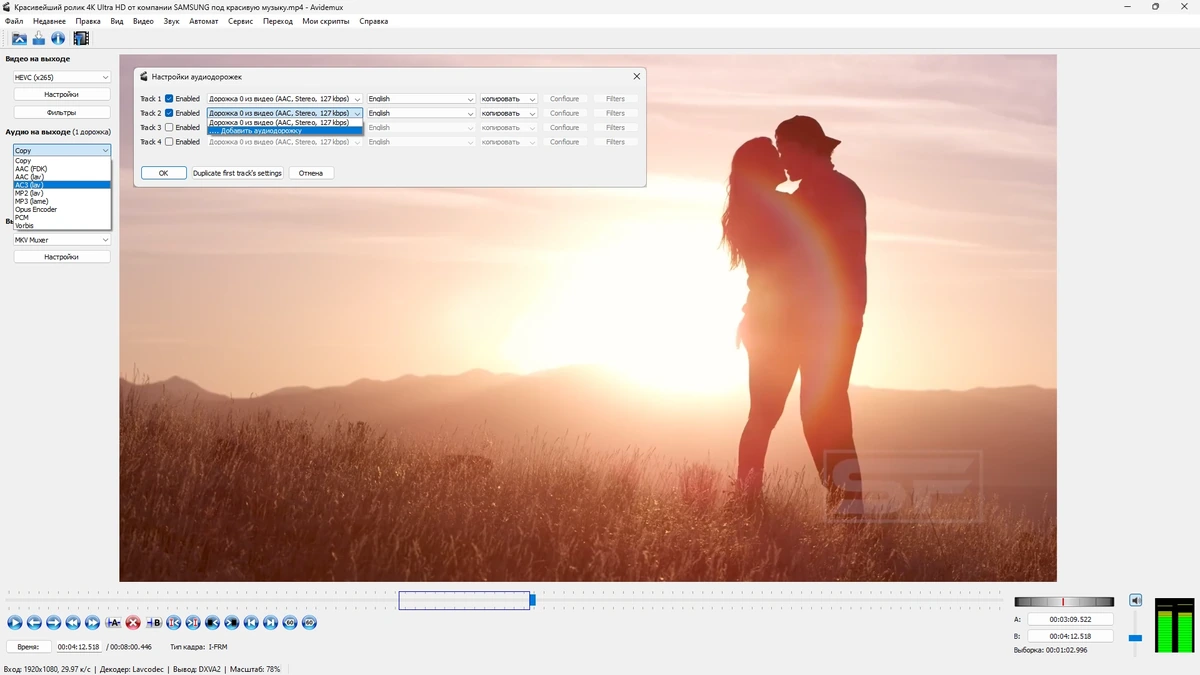This screenshot has height=675, width=1200.
Task: Close the audio tracks settings dialog
Action: pyautogui.click(x=637, y=76)
